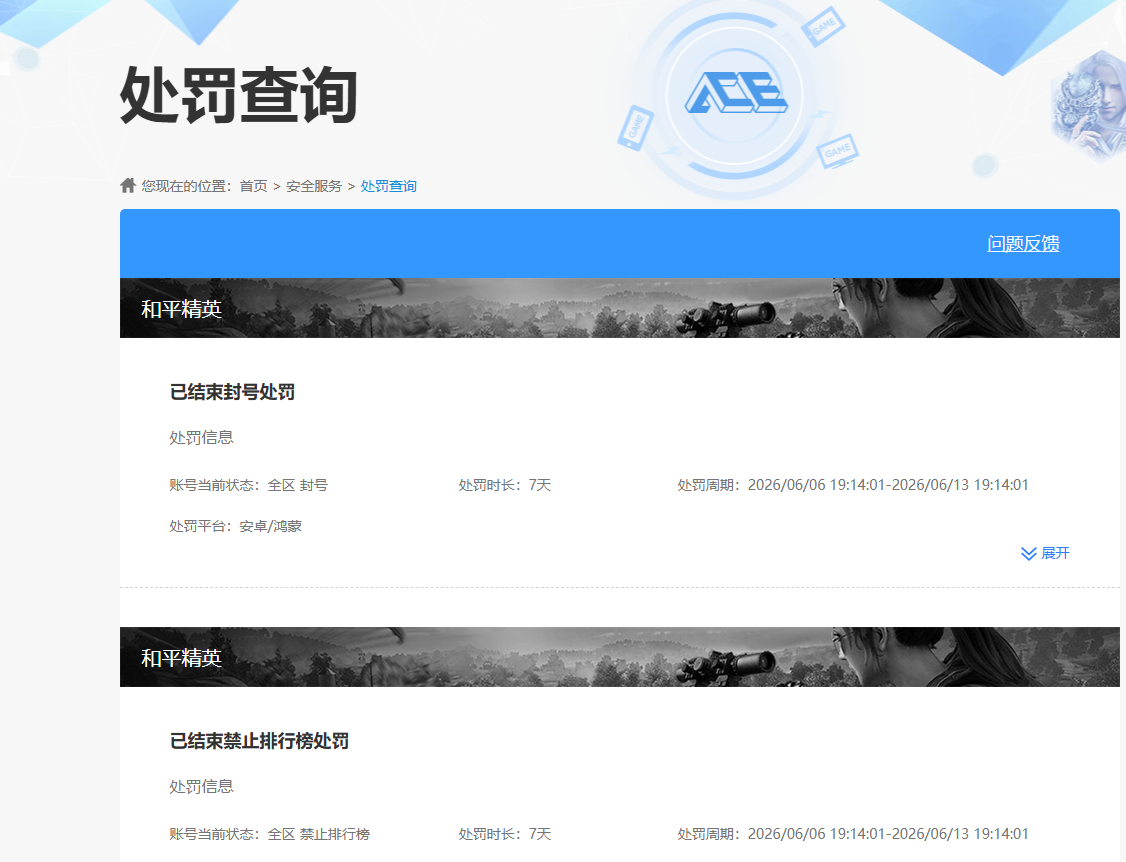The image size is (1126, 862).
Task: Click the ACE logo in the header
Action: tap(736, 93)
